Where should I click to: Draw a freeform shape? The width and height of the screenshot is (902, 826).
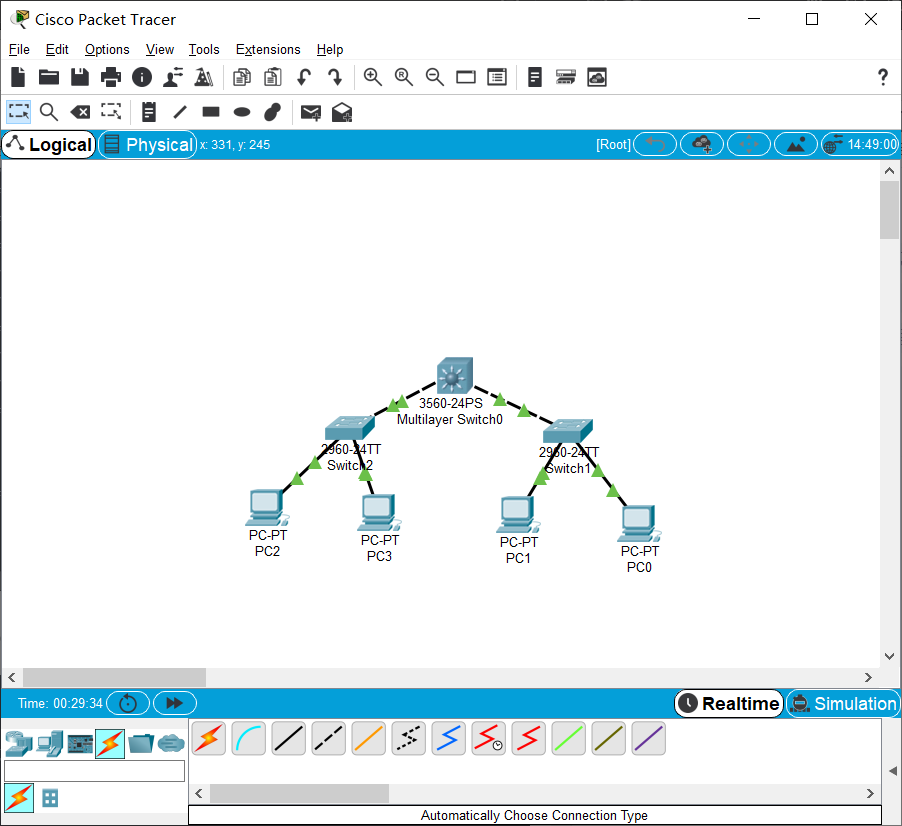tap(273, 112)
